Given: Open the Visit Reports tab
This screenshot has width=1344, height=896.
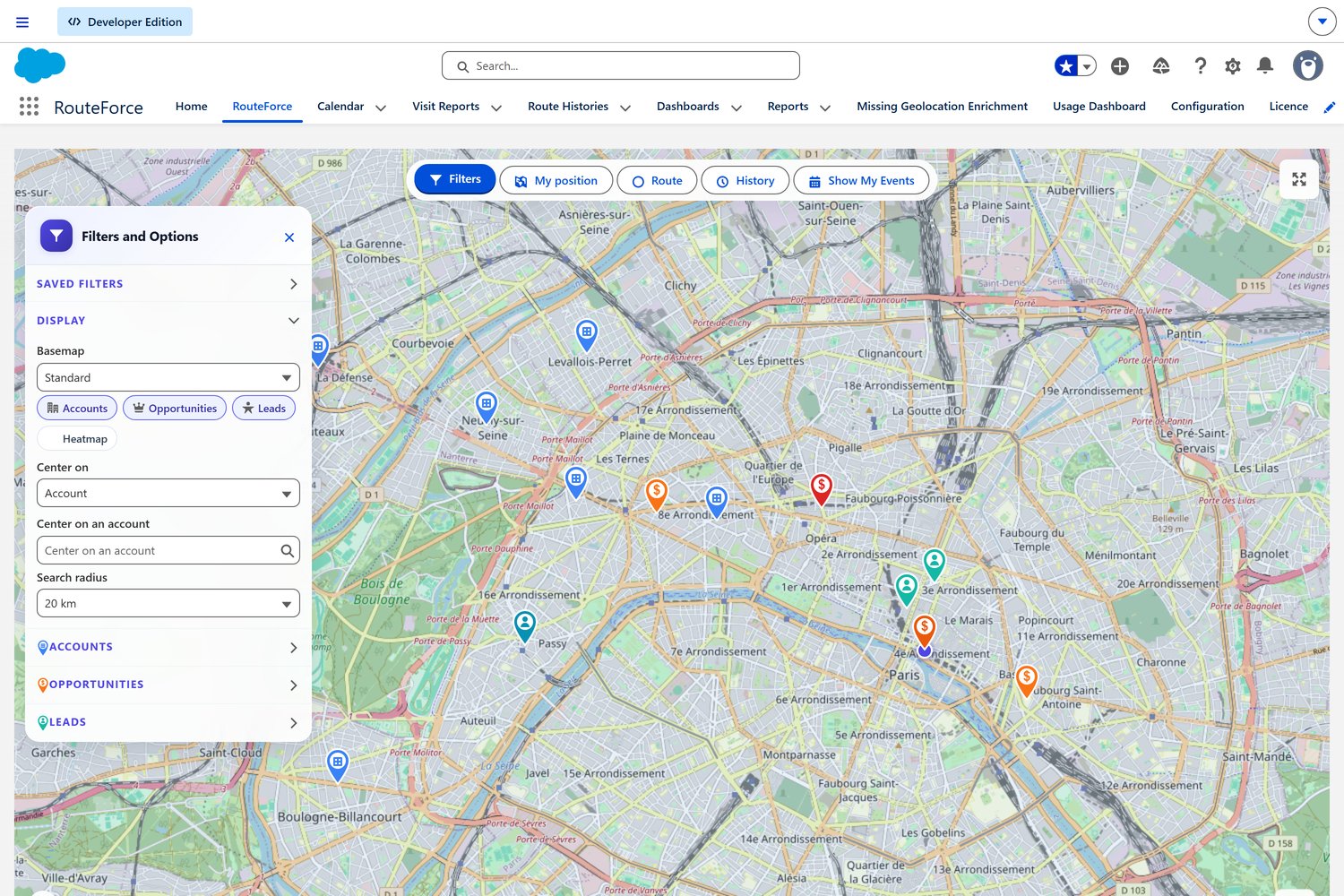Looking at the screenshot, I should (x=445, y=107).
